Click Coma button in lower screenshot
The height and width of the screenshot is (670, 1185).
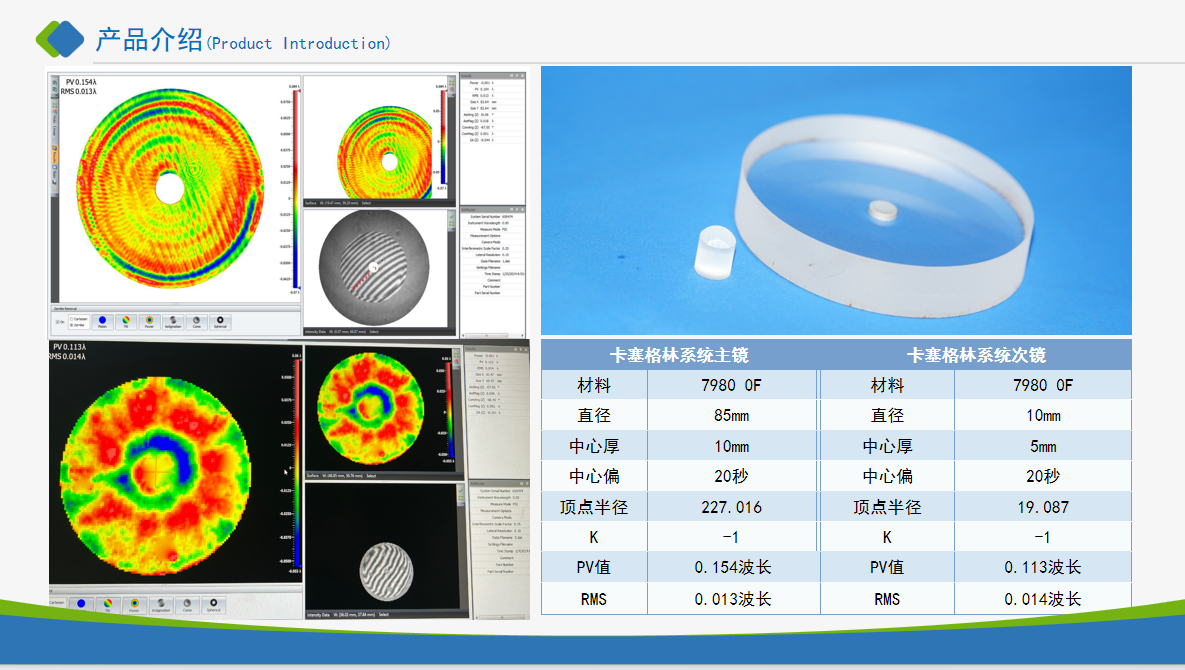(x=187, y=605)
